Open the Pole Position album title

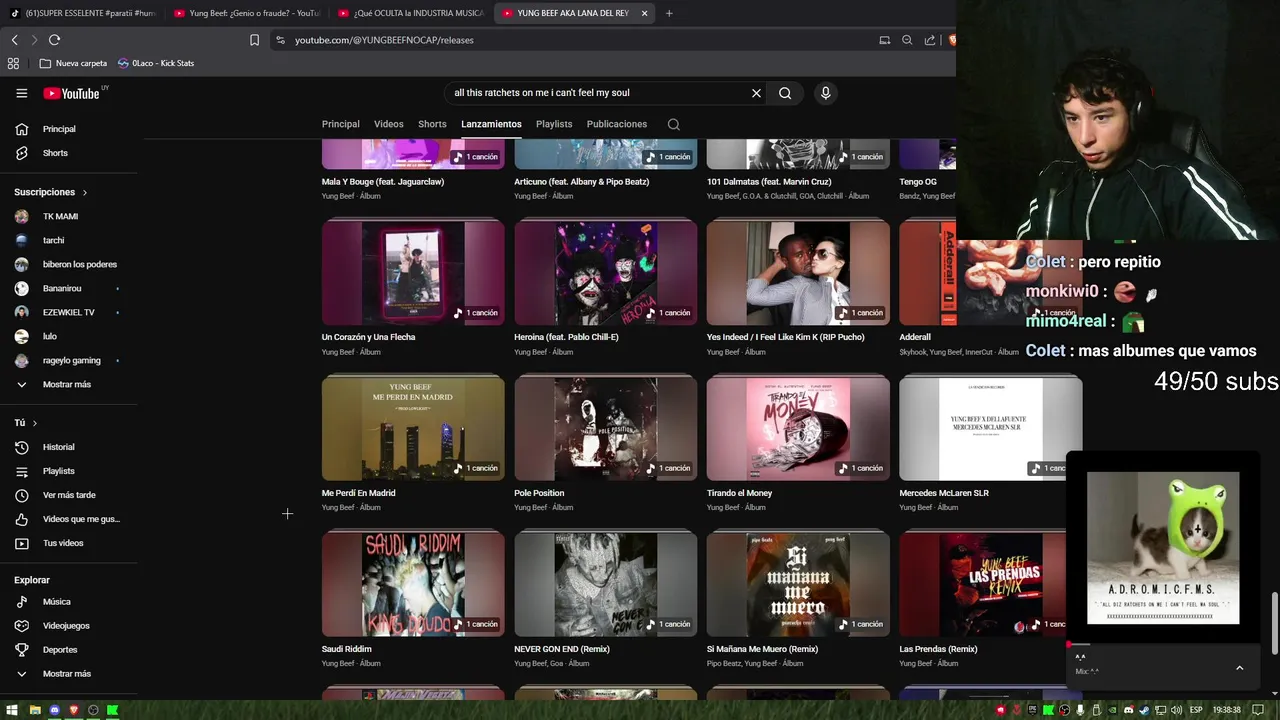[x=539, y=493]
